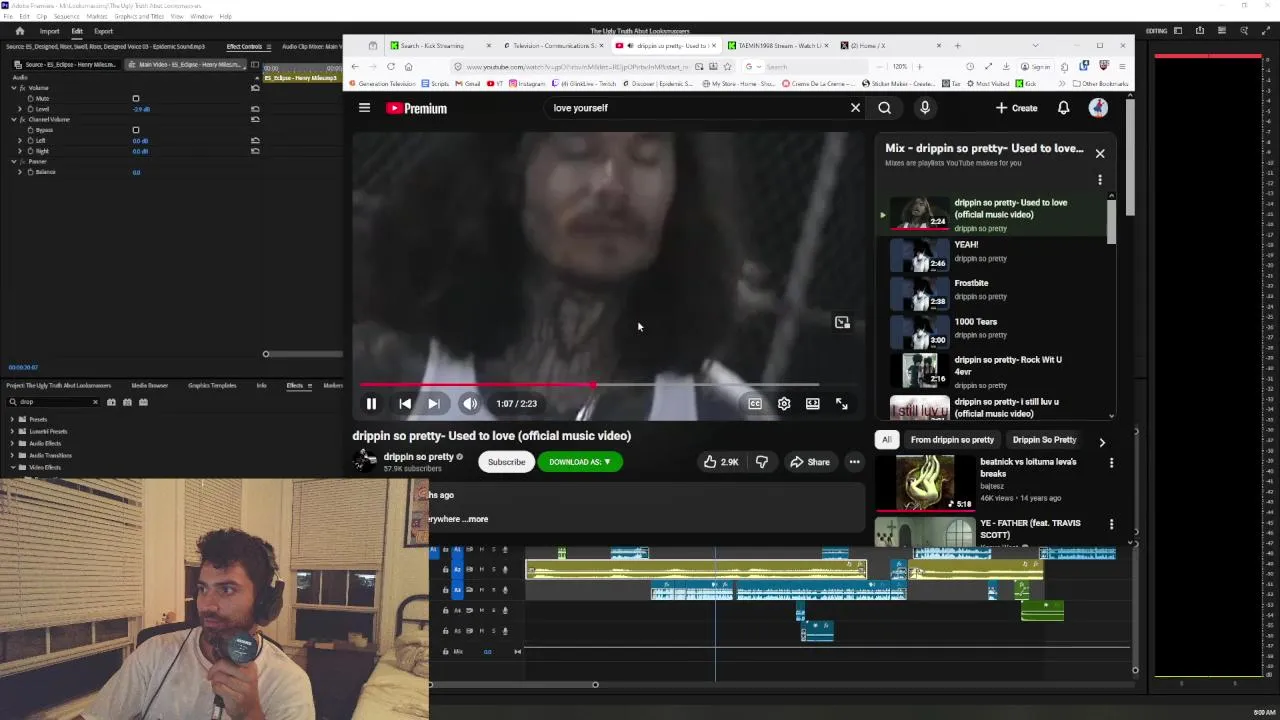Clear the effects search field
Image resolution: width=1280 pixels, height=720 pixels.
click(95, 402)
